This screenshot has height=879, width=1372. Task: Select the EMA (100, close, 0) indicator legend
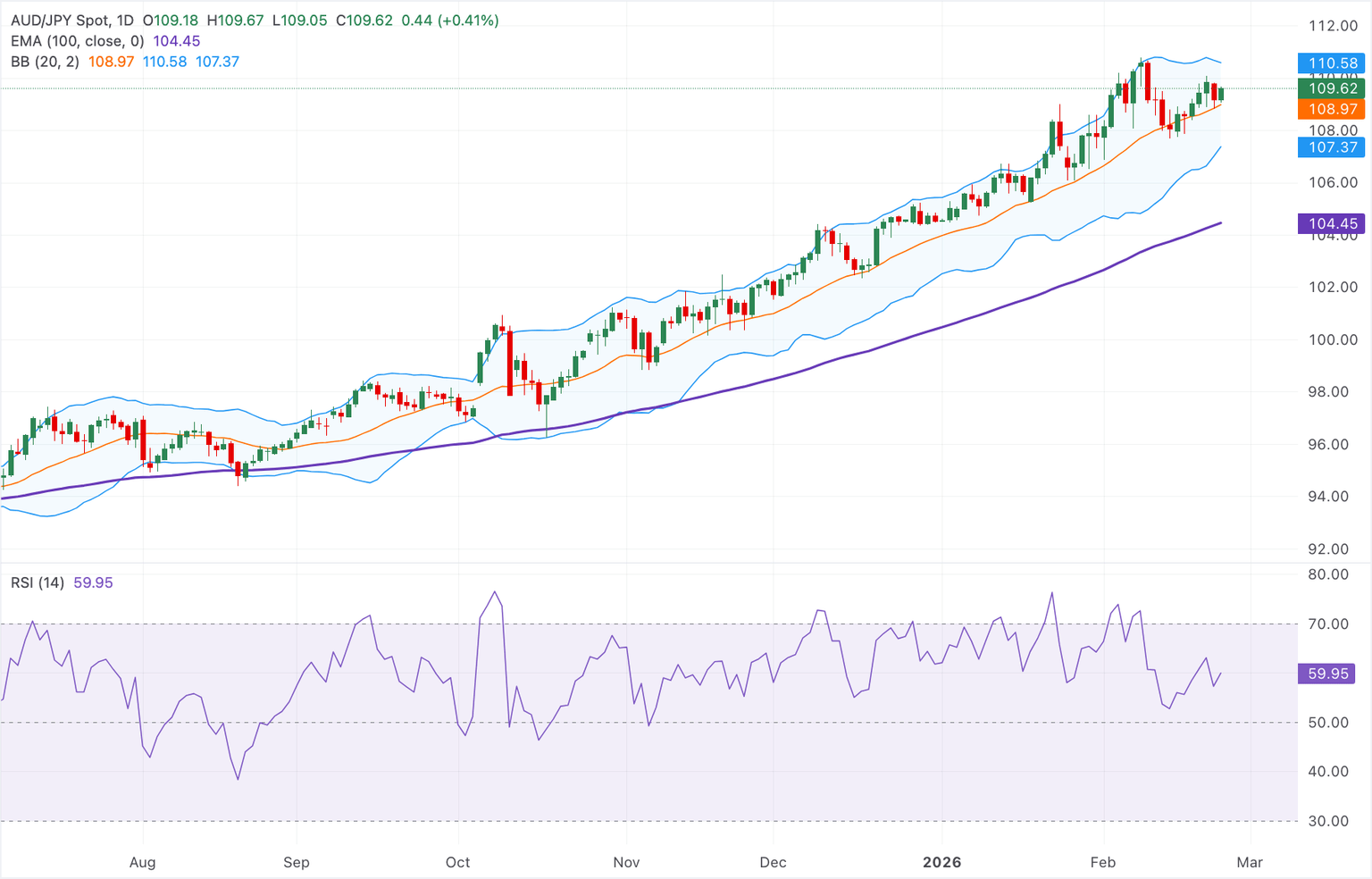[77, 41]
